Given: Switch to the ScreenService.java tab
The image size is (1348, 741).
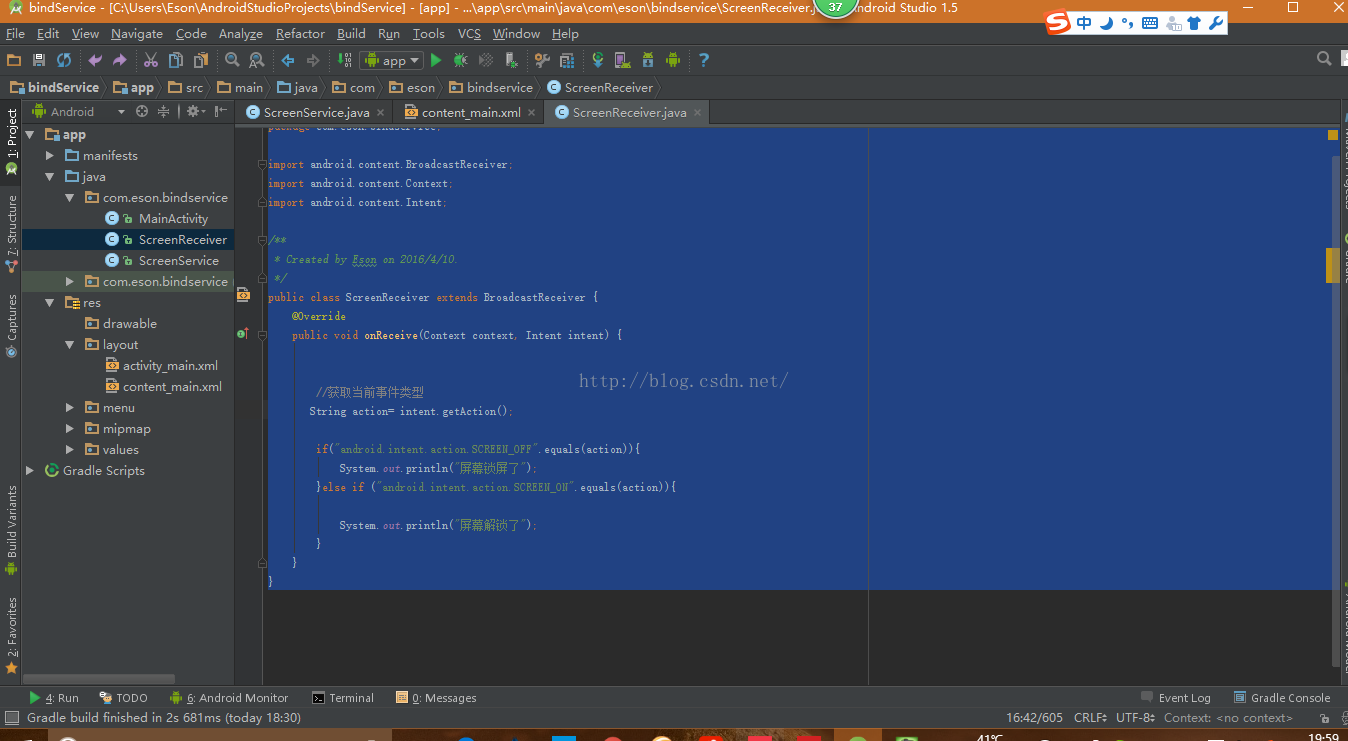Looking at the screenshot, I should pos(316,112).
